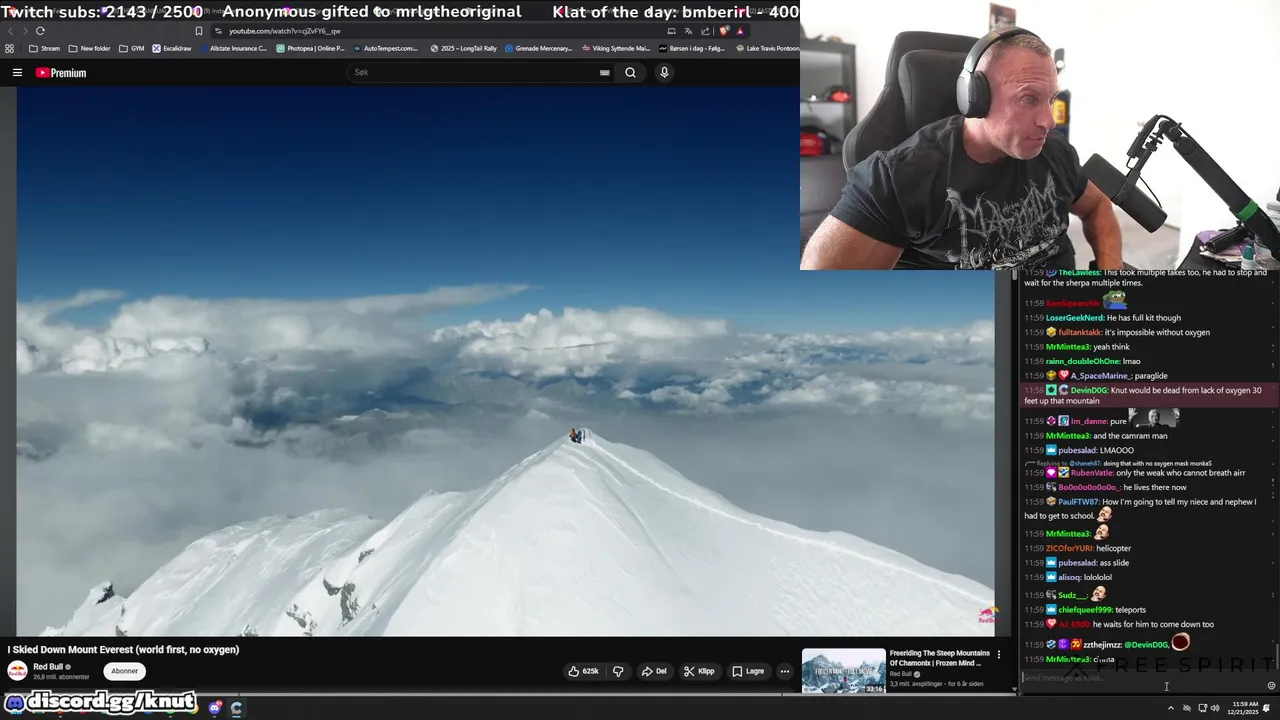Open the cast/media icon in address bar
Viewport: 1280px width, 720px height.
pos(671,31)
